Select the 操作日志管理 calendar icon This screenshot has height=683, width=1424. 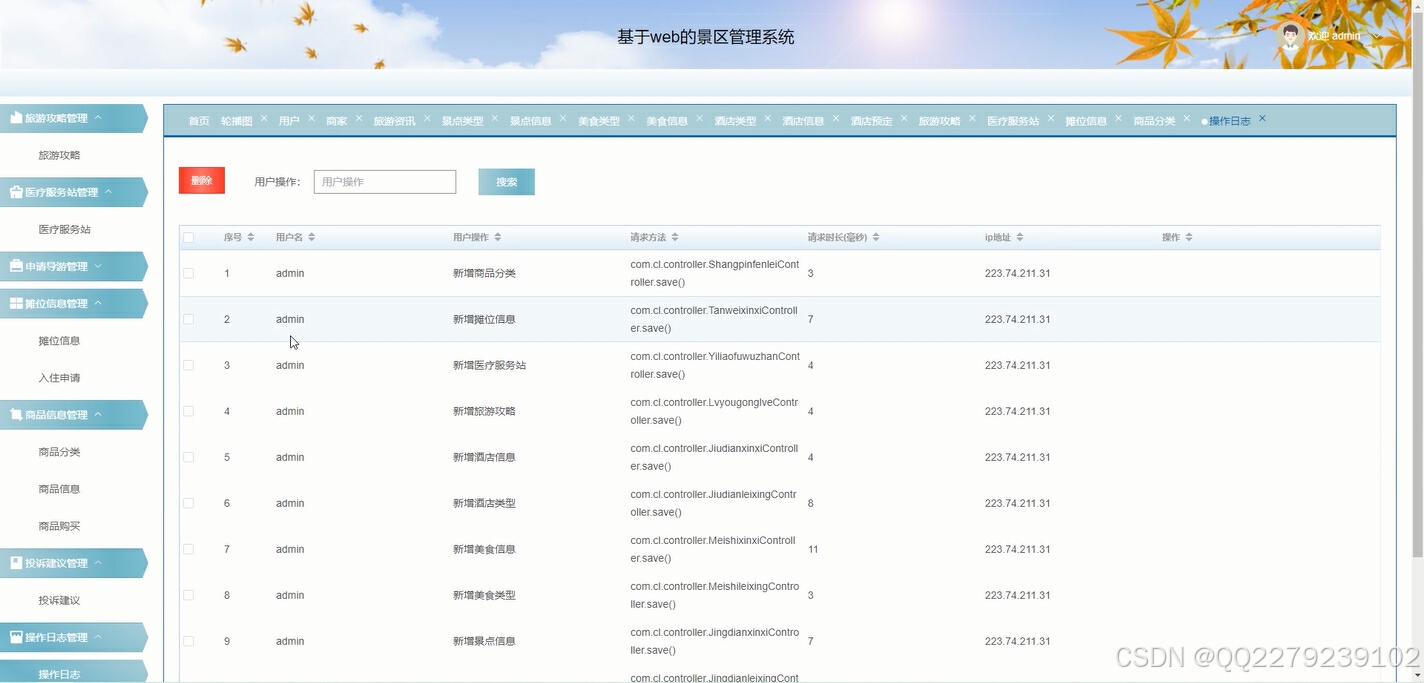16,637
